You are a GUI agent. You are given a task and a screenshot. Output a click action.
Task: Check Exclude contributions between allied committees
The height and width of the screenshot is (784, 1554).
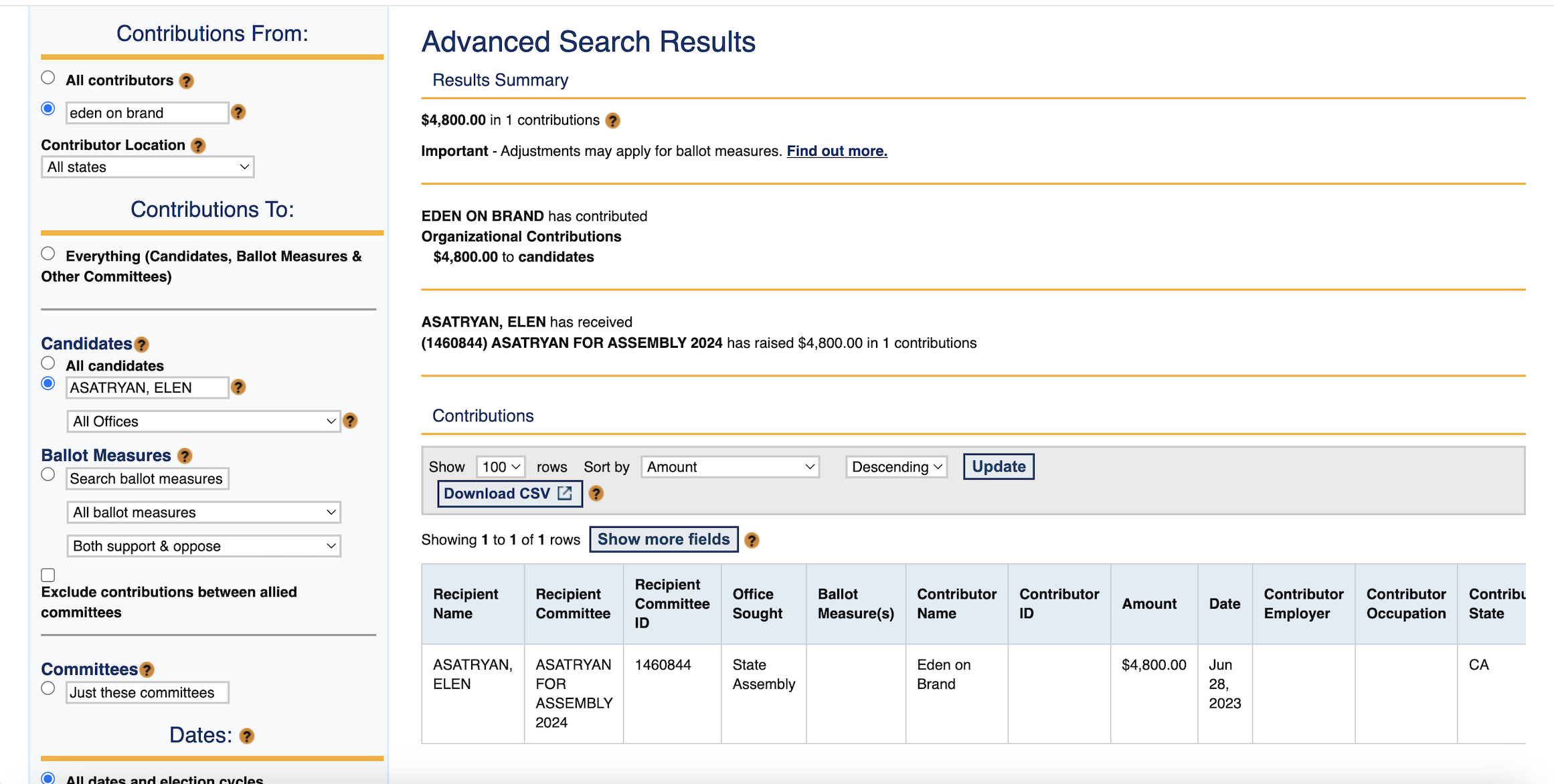pos(48,575)
